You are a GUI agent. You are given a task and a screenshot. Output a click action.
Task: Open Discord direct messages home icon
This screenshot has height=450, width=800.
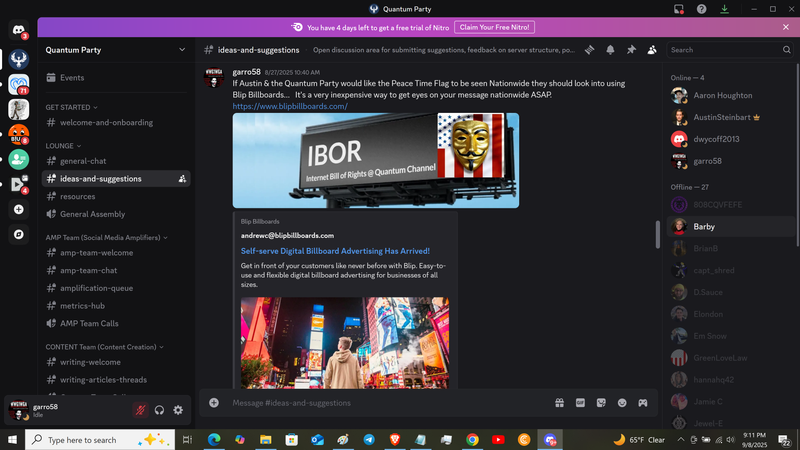pyautogui.click(x=18, y=30)
